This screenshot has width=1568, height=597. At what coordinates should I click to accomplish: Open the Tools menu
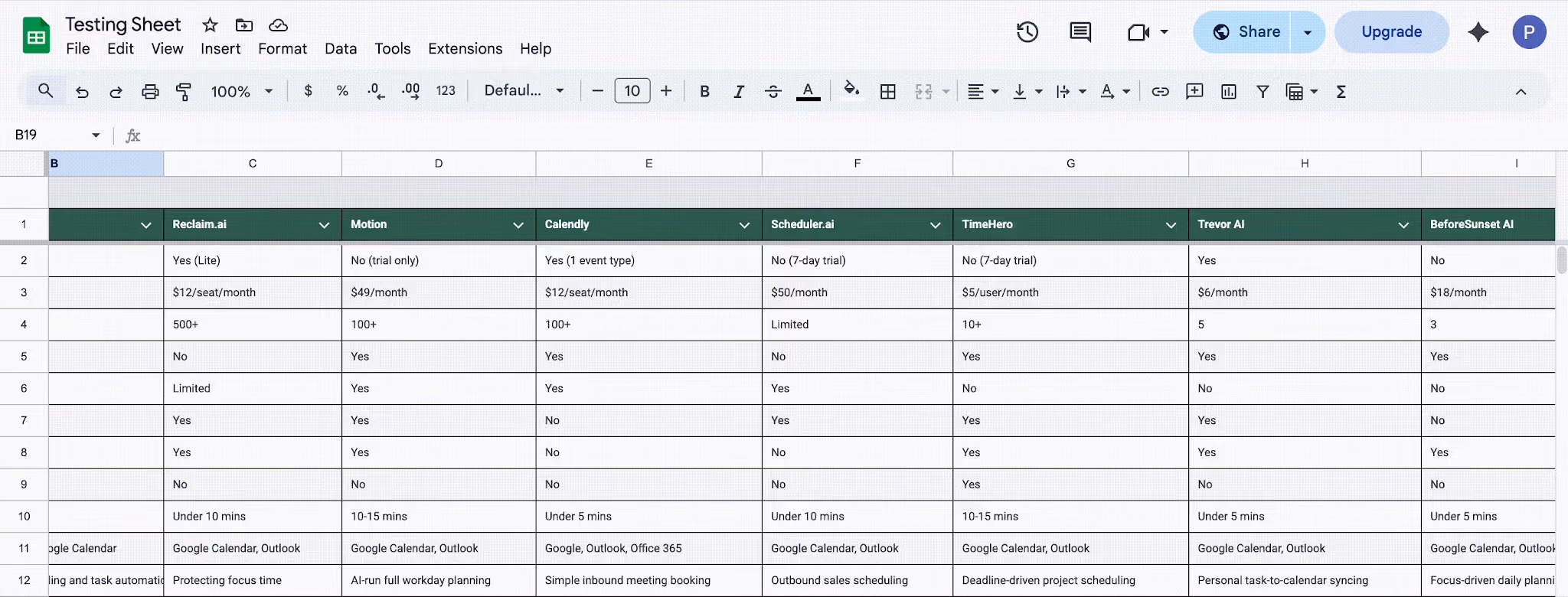393,48
